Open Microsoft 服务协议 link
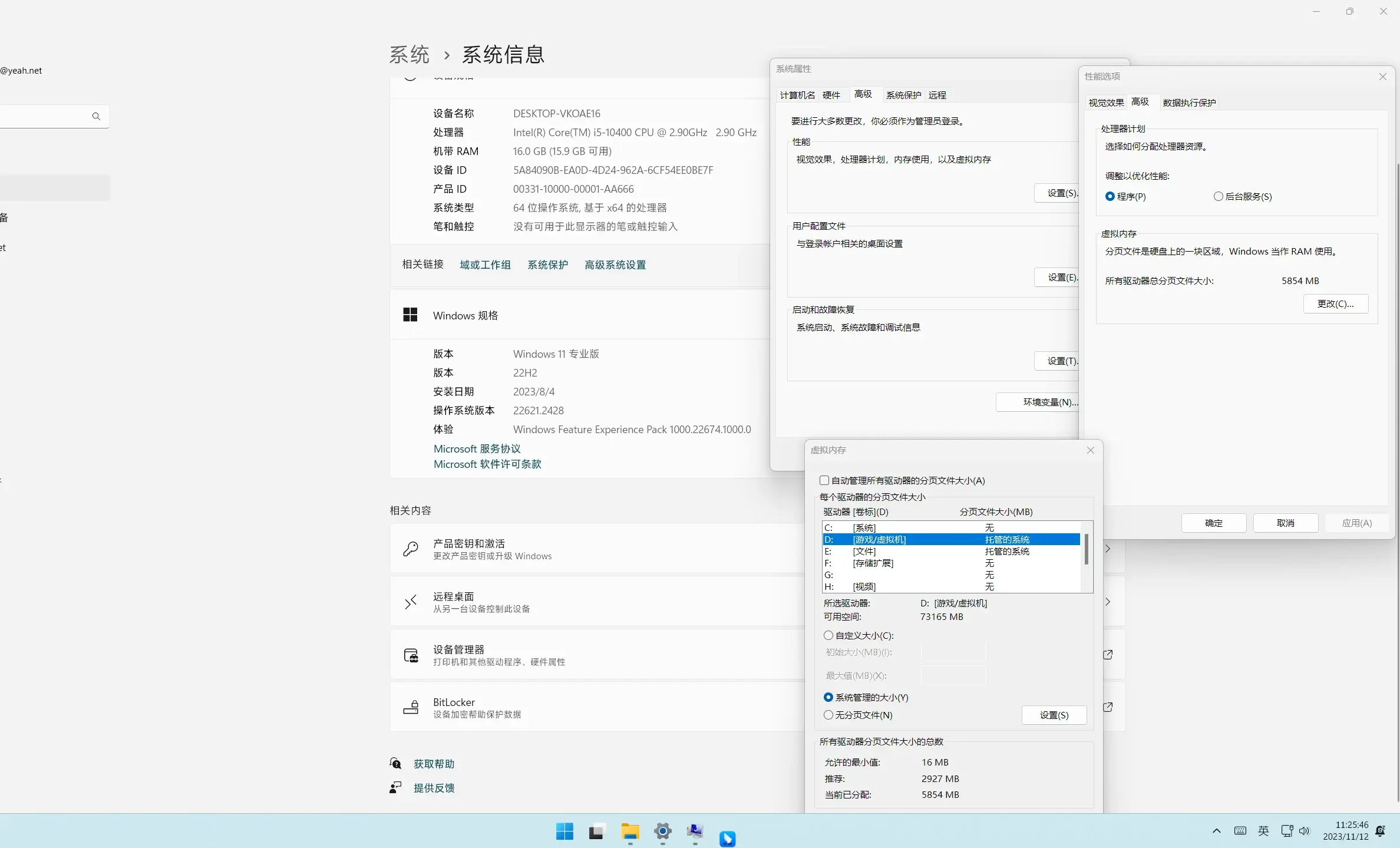 [x=477, y=449]
